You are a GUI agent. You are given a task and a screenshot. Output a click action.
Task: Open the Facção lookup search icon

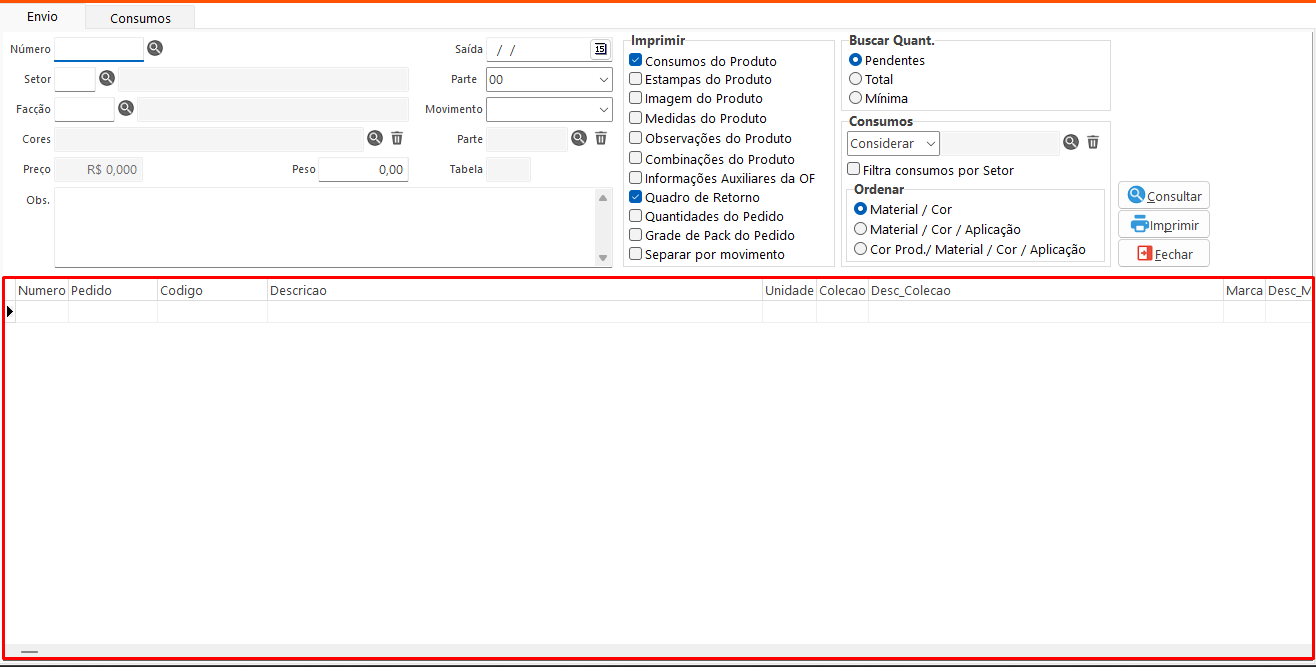click(126, 108)
